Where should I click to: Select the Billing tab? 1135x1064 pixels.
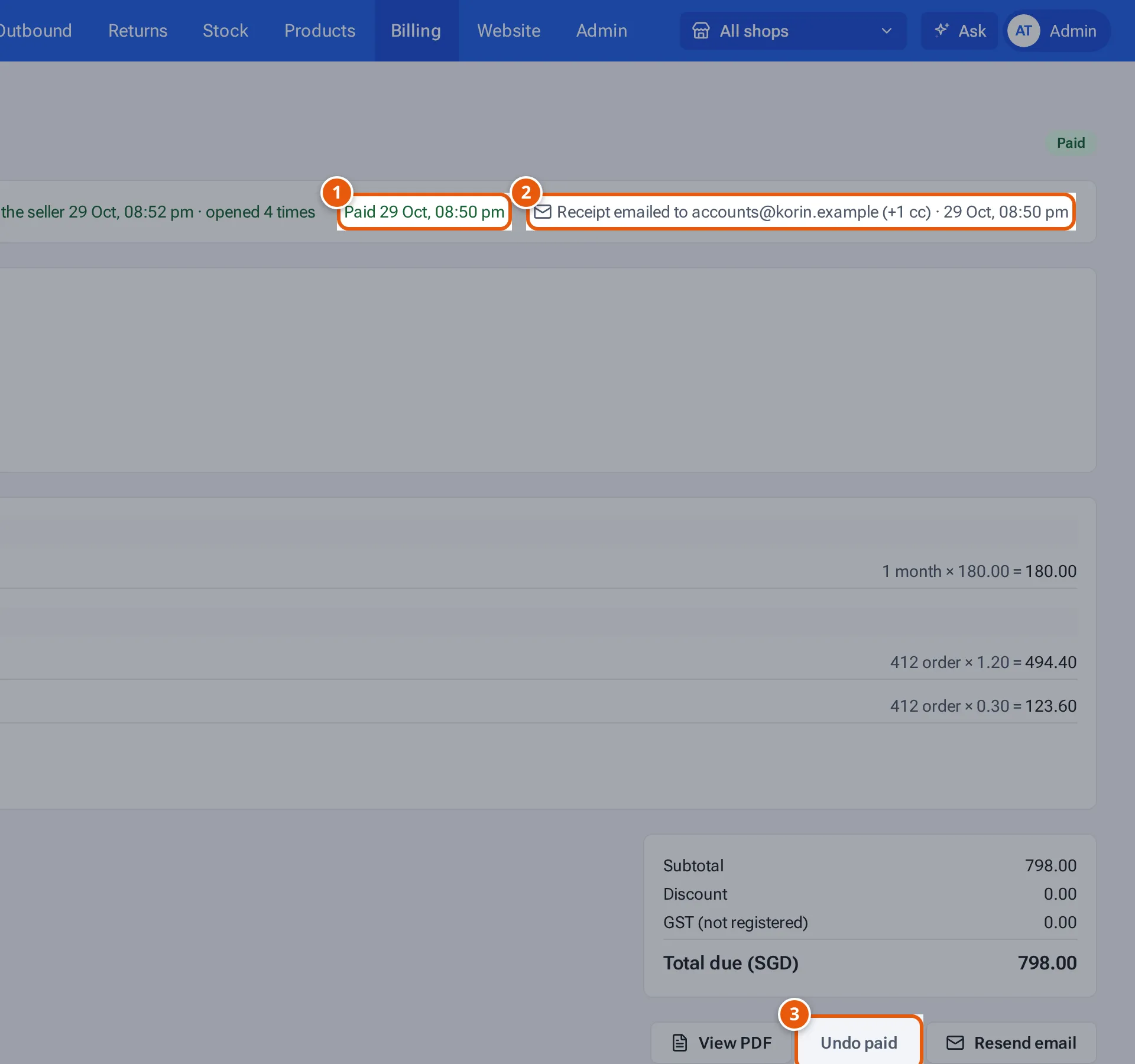click(416, 31)
